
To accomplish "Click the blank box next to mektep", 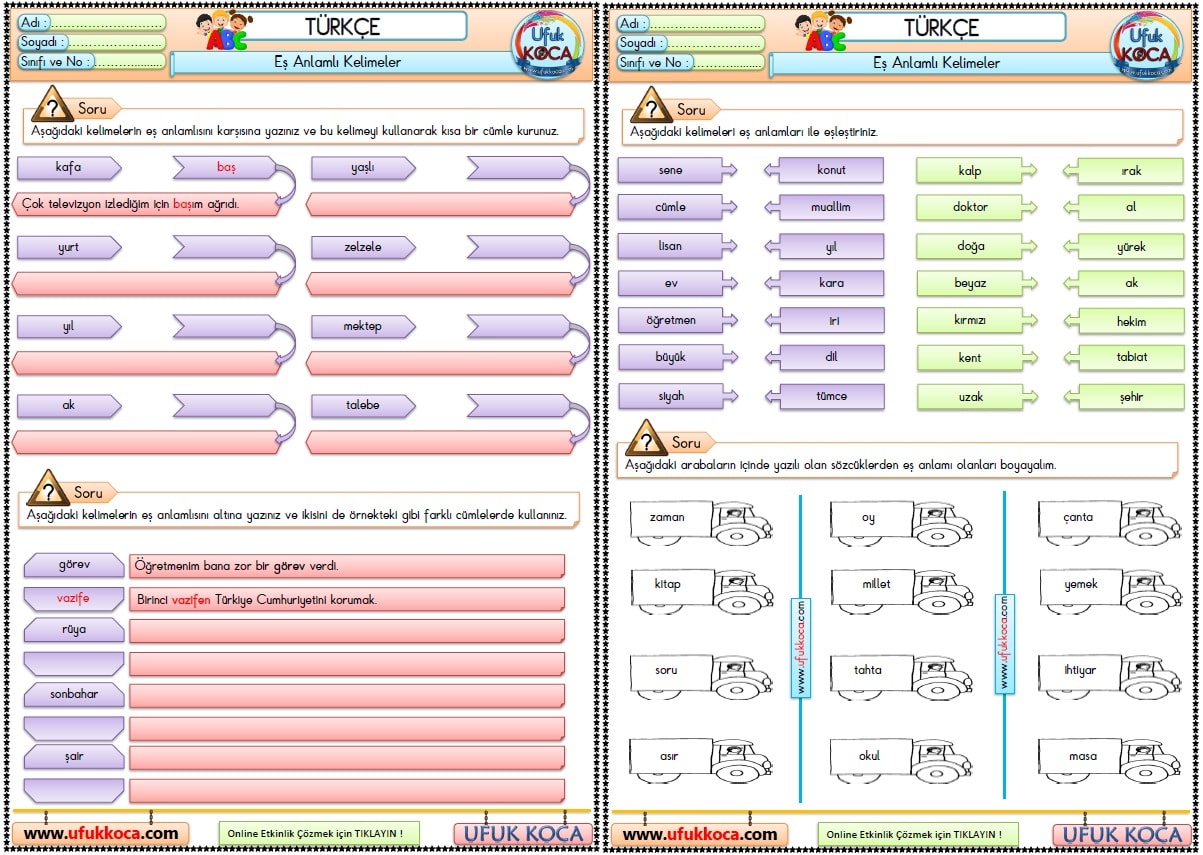I will pos(519,326).
